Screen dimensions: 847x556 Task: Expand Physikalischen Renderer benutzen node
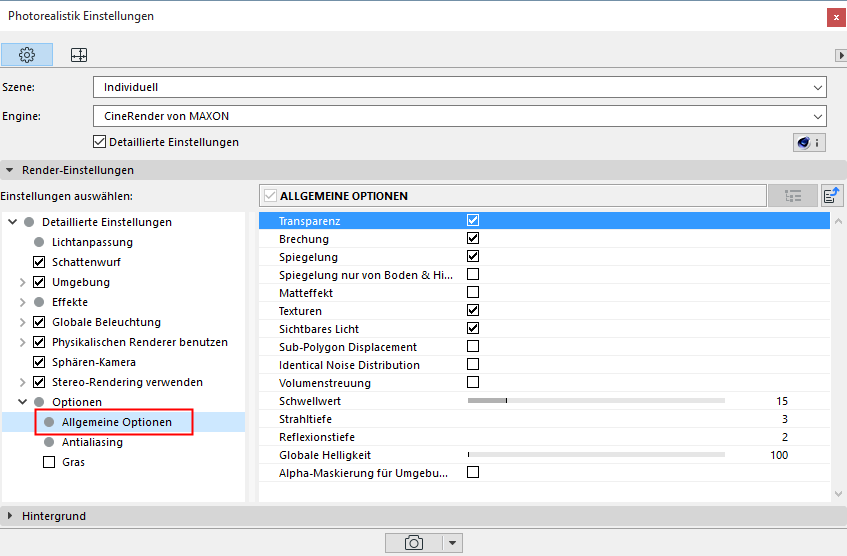[x=23, y=342]
